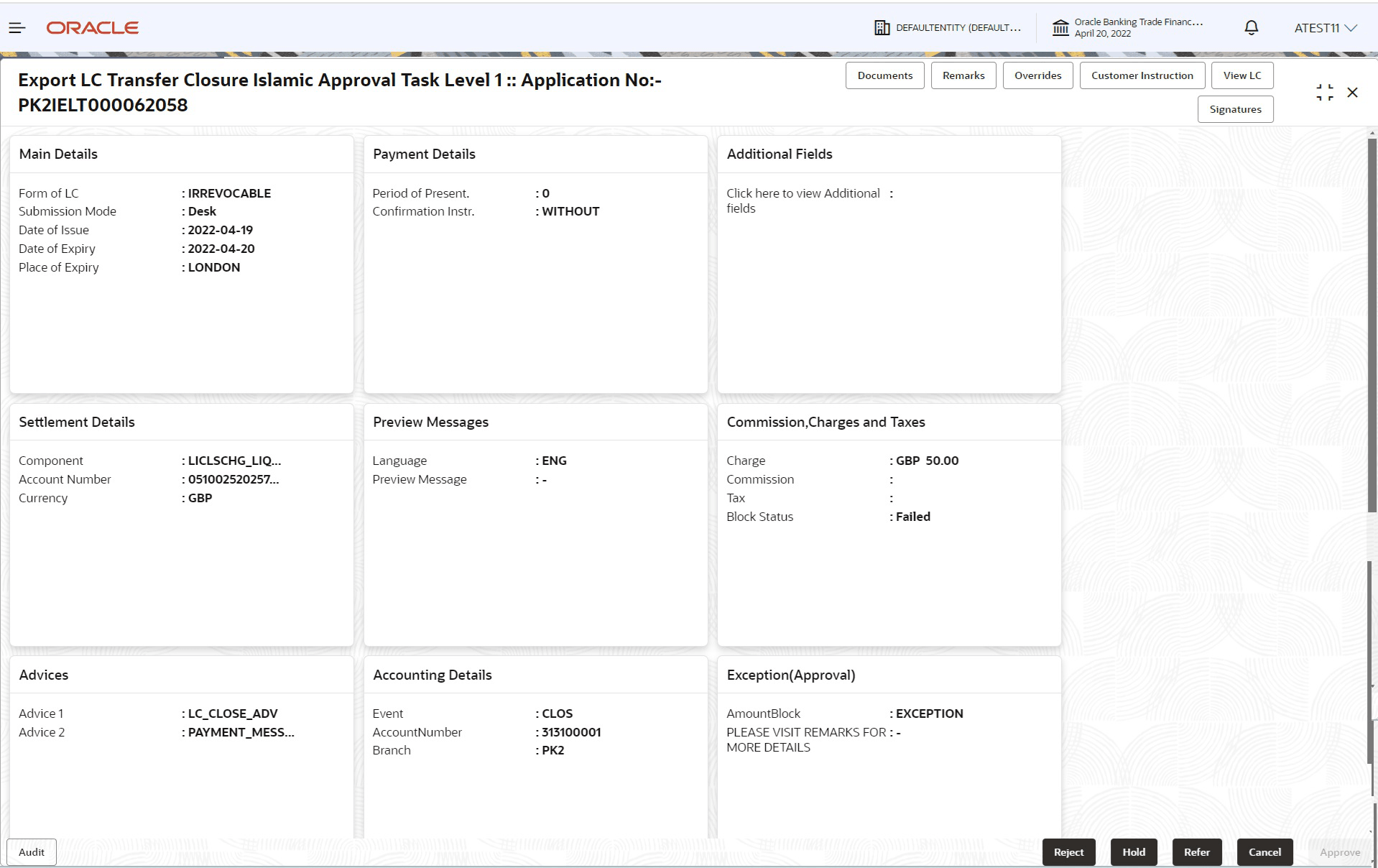Viewport: 1378px width, 868px height.
Task: View the Remarks for this task
Action: pyautogui.click(x=963, y=75)
